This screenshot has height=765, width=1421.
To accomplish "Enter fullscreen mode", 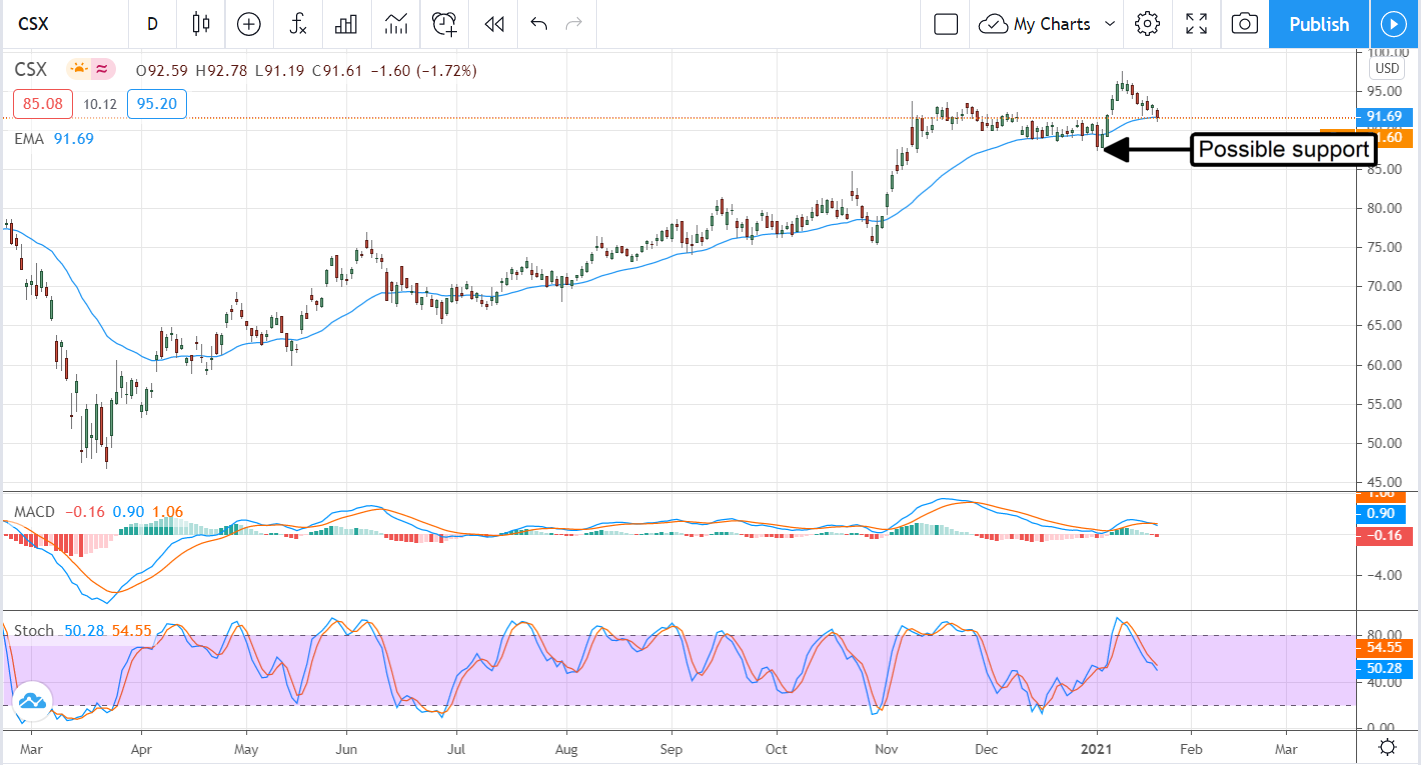I will coord(1196,24).
